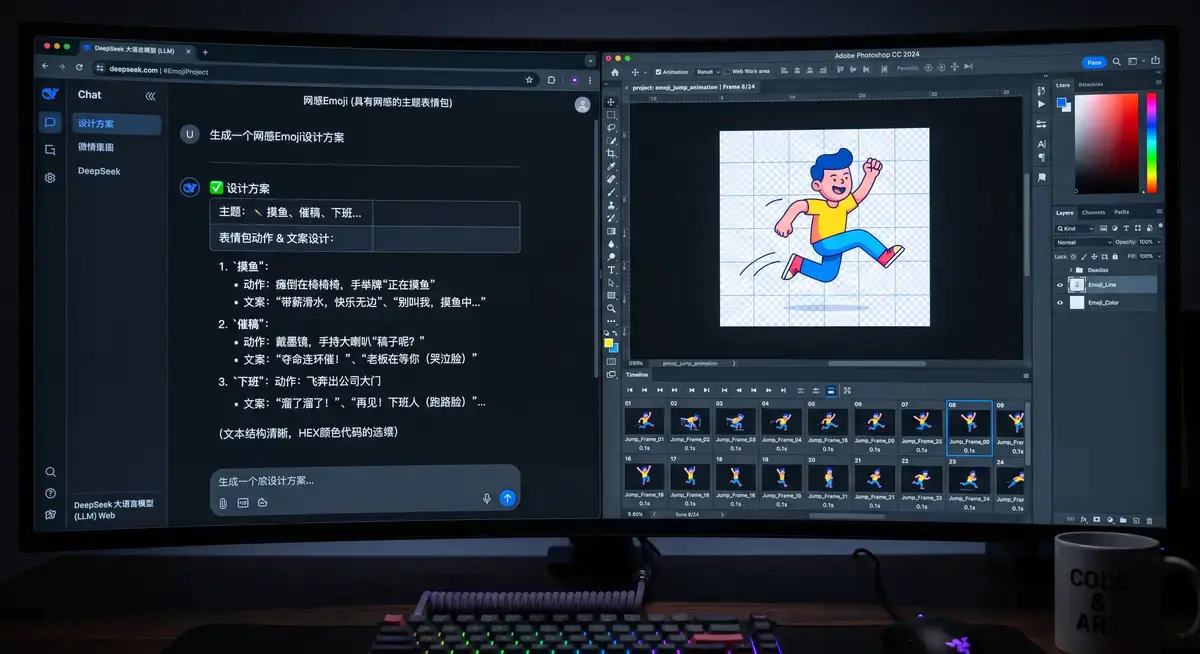The image size is (1200, 654).
Task: Select the DeepSeek browser tab
Action: click(x=138, y=52)
